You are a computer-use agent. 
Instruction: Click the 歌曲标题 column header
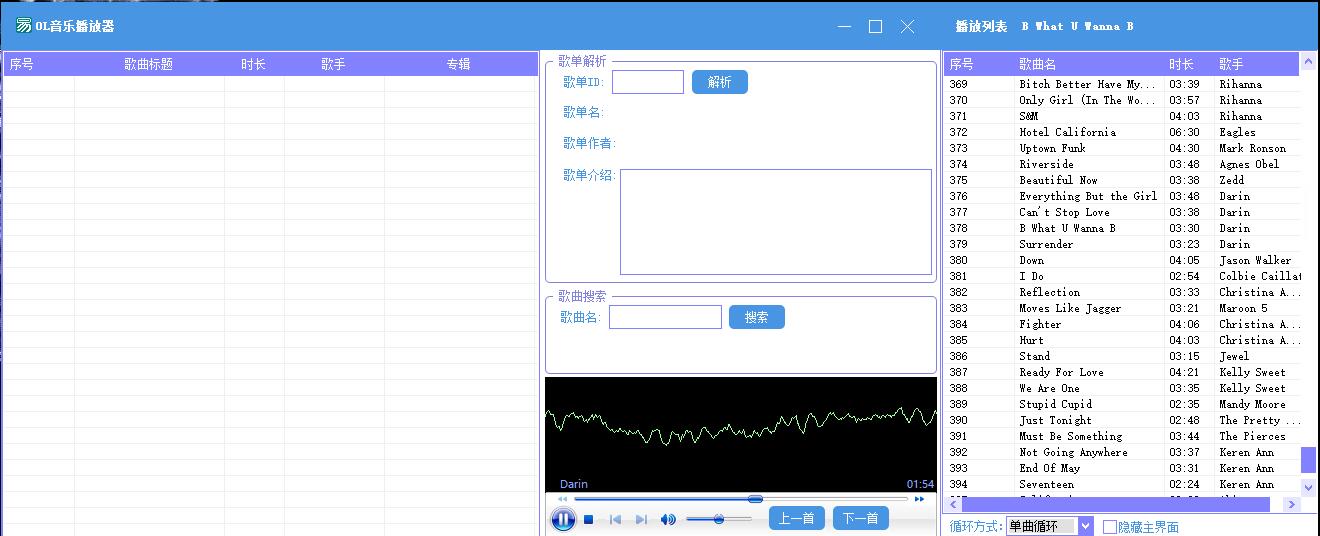click(149, 64)
